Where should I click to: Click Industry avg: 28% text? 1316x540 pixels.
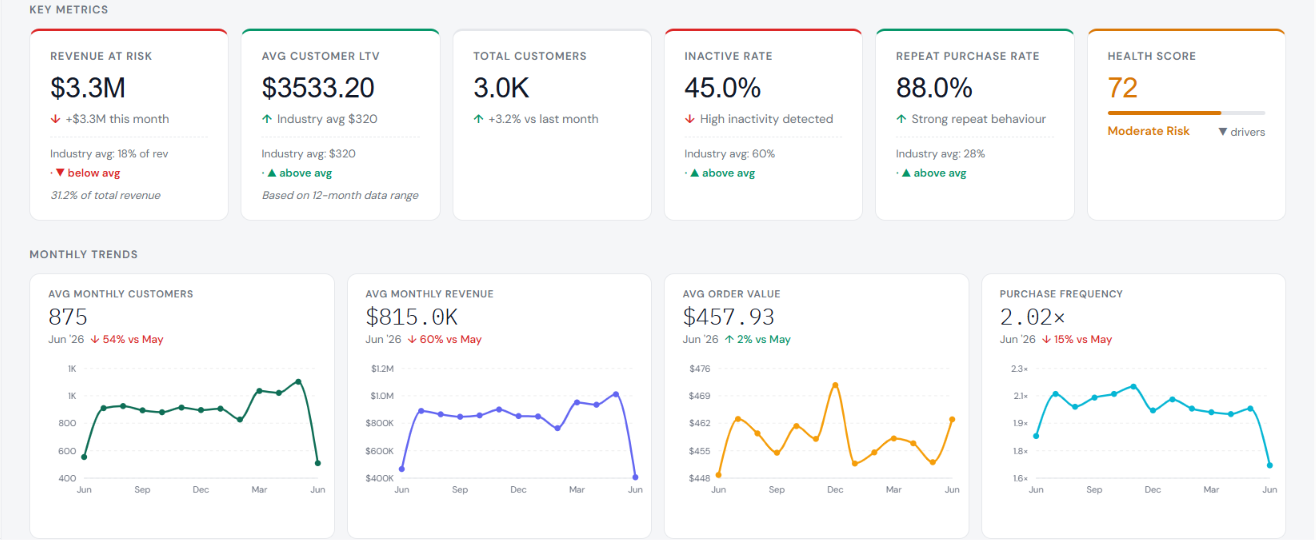coord(940,154)
